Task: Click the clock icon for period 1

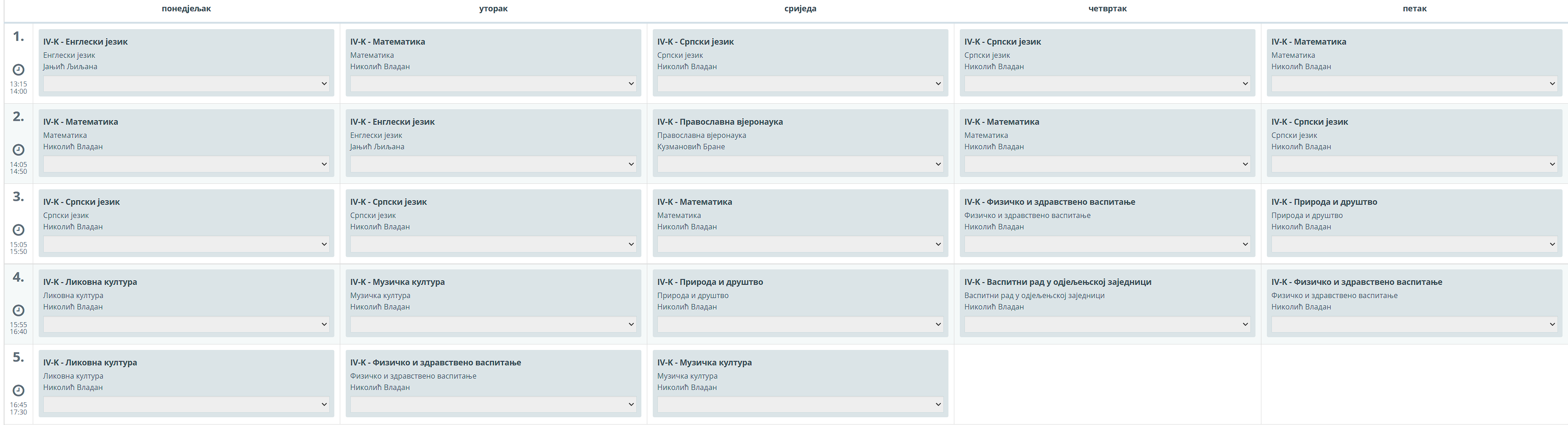Action: tap(19, 70)
